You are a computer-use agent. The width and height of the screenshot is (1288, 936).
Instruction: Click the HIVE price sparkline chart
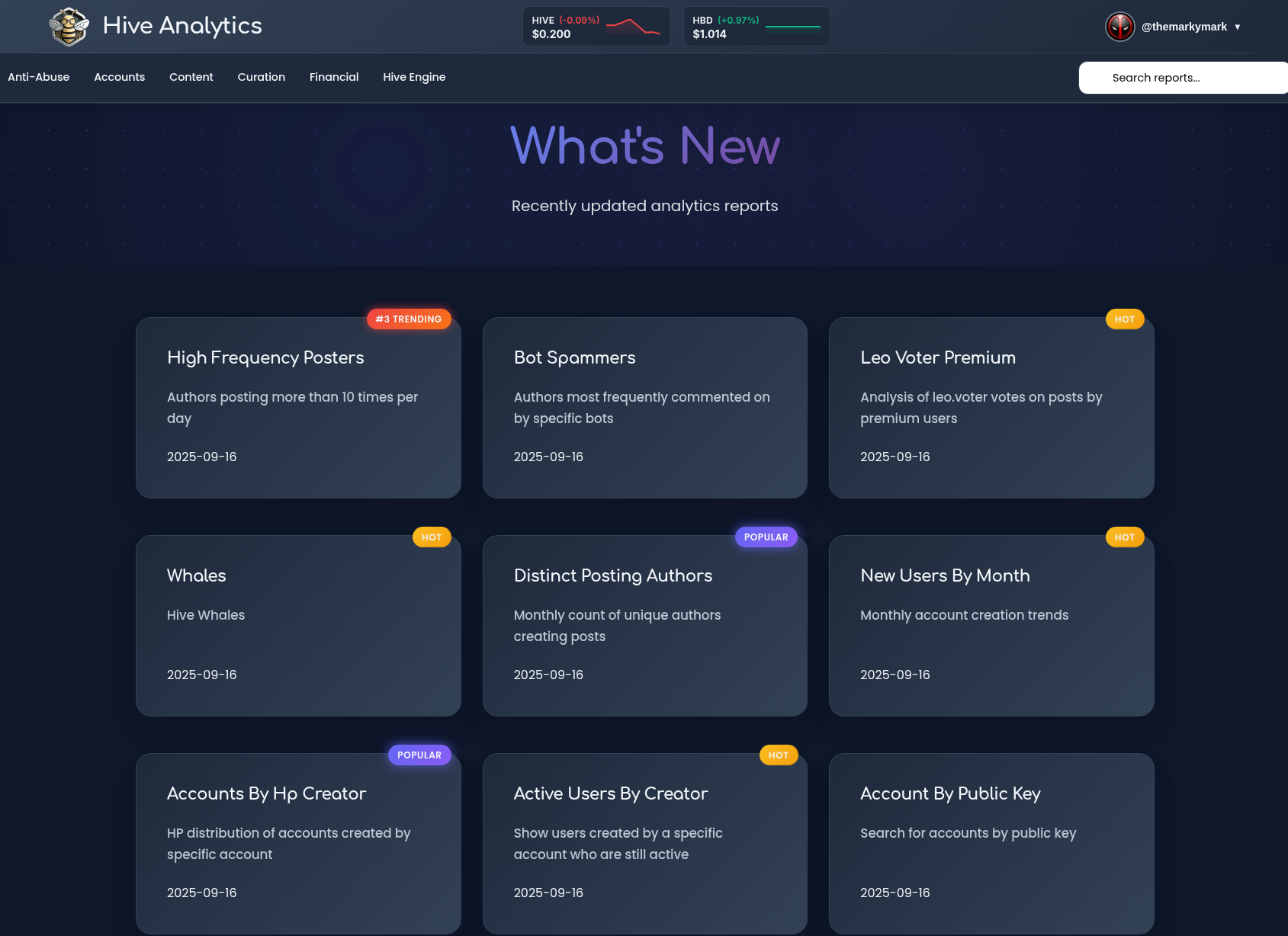633,27
